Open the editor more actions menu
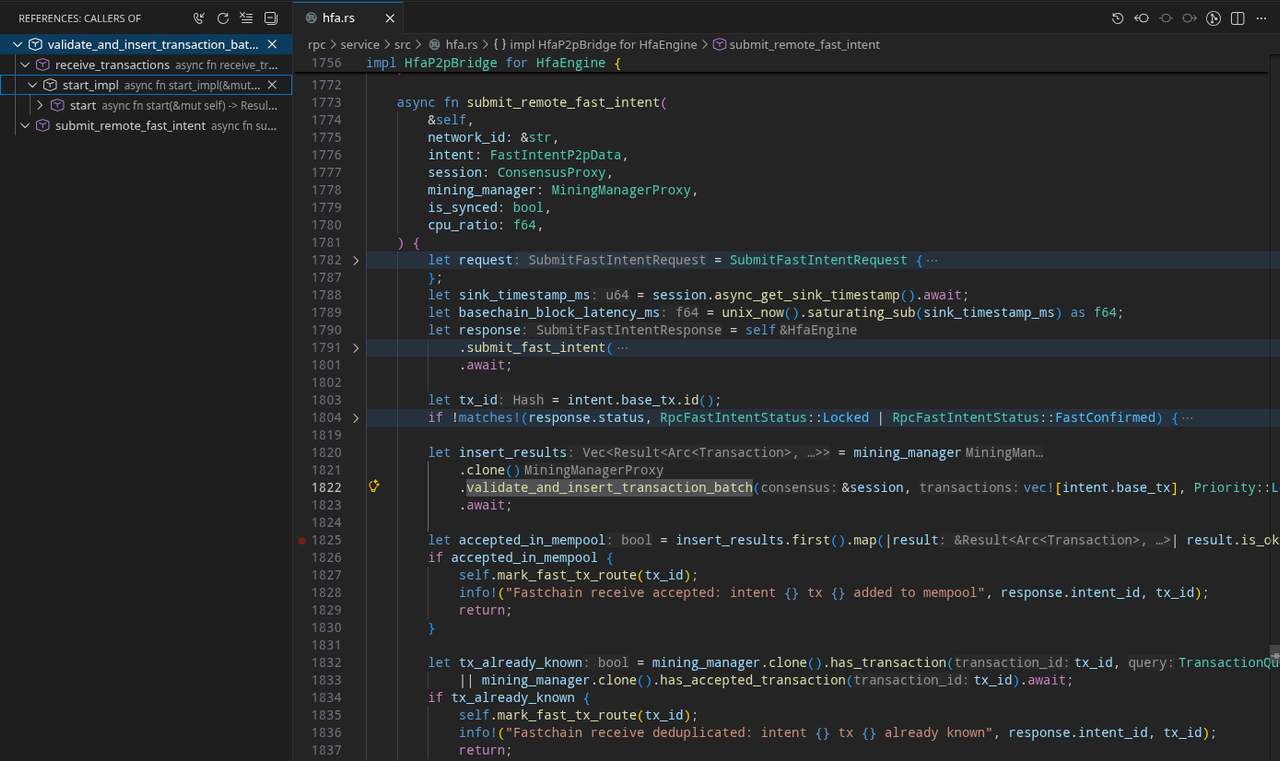The image size is (1280, 761). (x=1262, y=18)
